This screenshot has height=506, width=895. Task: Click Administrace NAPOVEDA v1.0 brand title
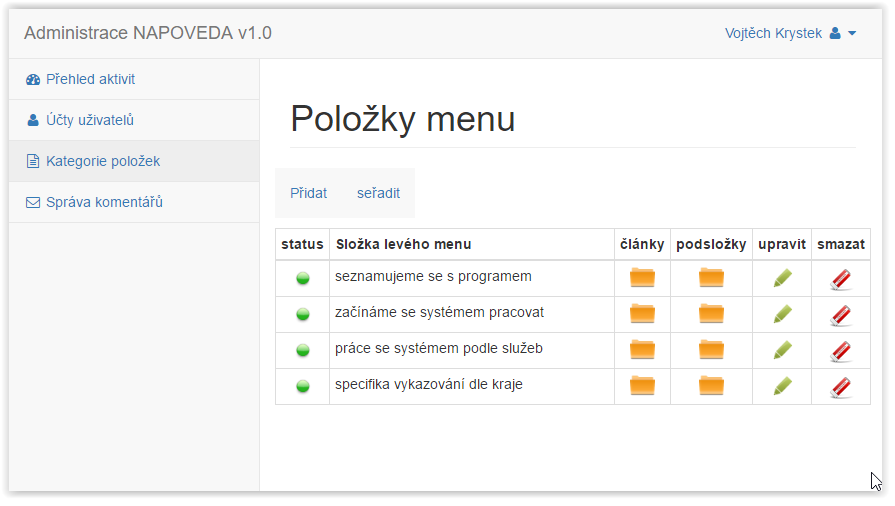point(148,33)
